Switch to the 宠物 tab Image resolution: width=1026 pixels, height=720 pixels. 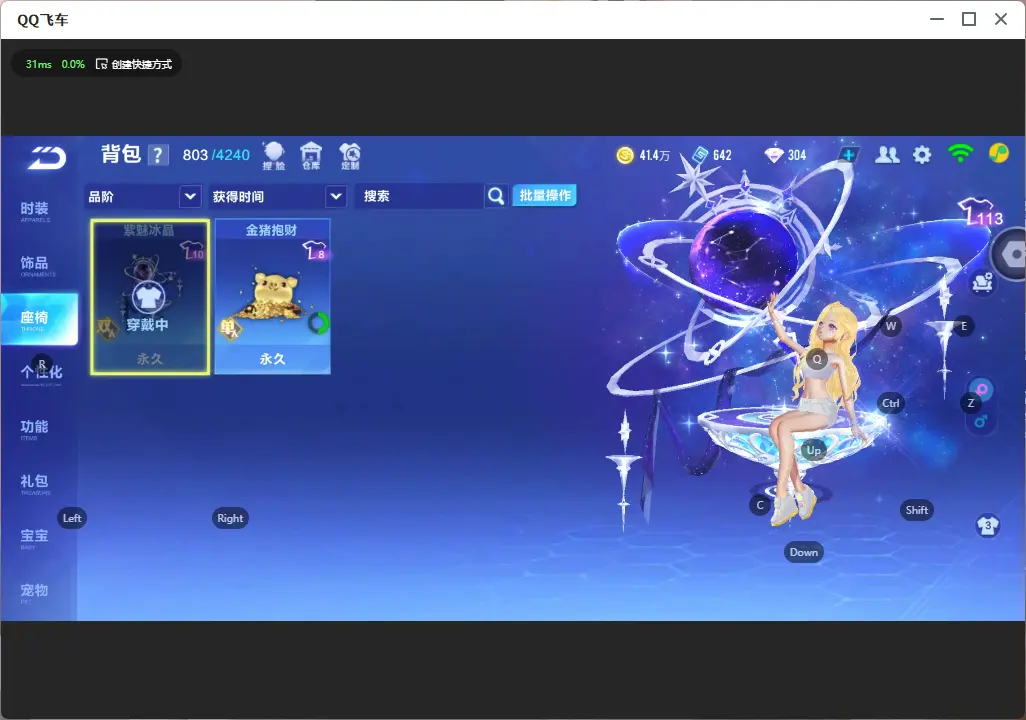(x=35, y=592)
